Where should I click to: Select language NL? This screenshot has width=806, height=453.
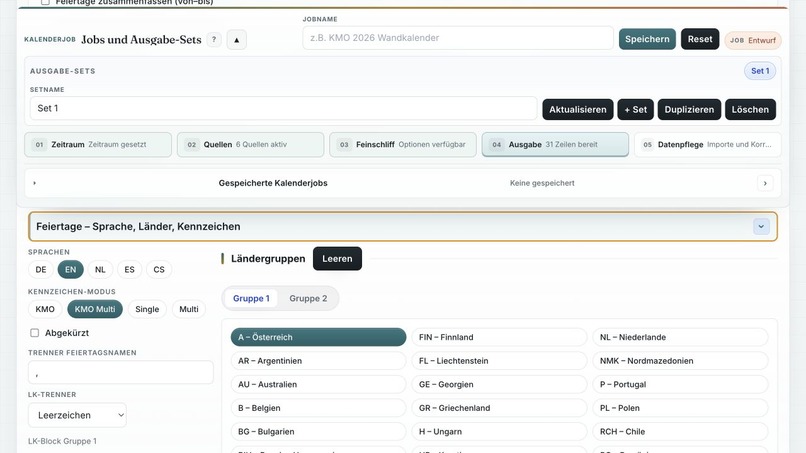[100, 269]
